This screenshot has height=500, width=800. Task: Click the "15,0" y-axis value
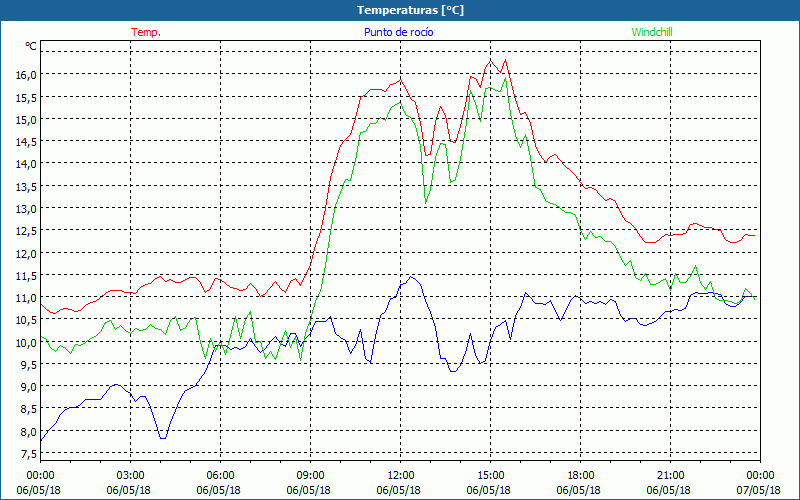(x=26, y=119)
